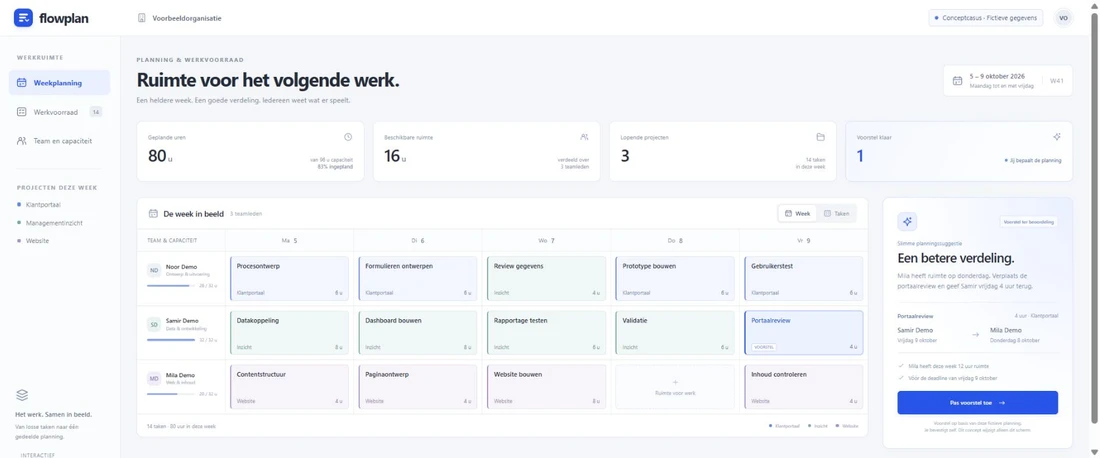Click the flowplan logo icon

click(x=23, y=18)
